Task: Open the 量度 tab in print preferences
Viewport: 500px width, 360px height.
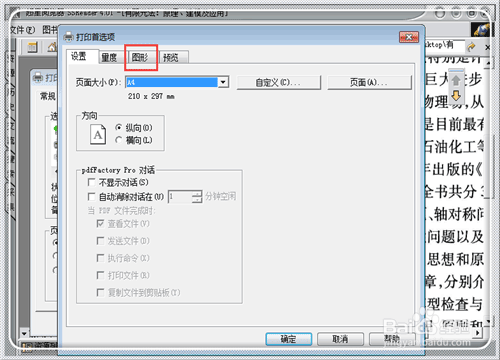Action: click(111, 57)
